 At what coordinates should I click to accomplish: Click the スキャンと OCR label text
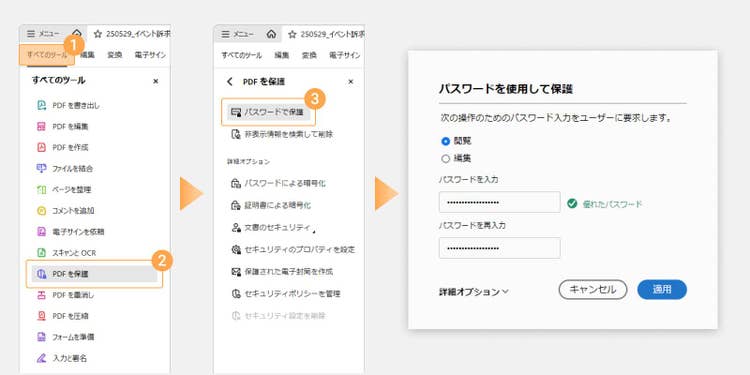coord(74,253)
